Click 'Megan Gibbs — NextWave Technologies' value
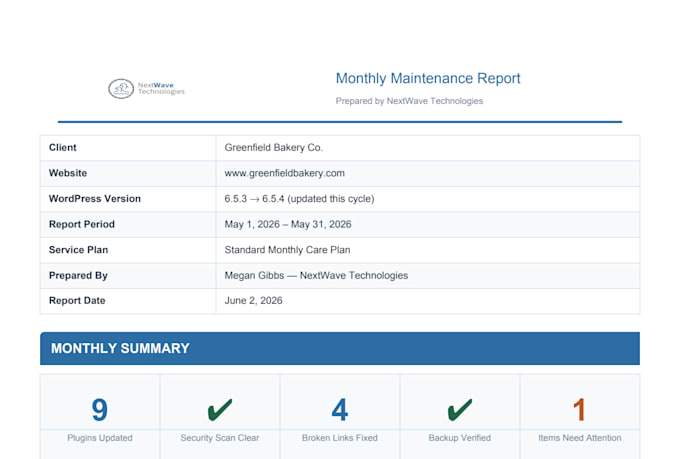 pyautogui.click(x=316, y=275)
